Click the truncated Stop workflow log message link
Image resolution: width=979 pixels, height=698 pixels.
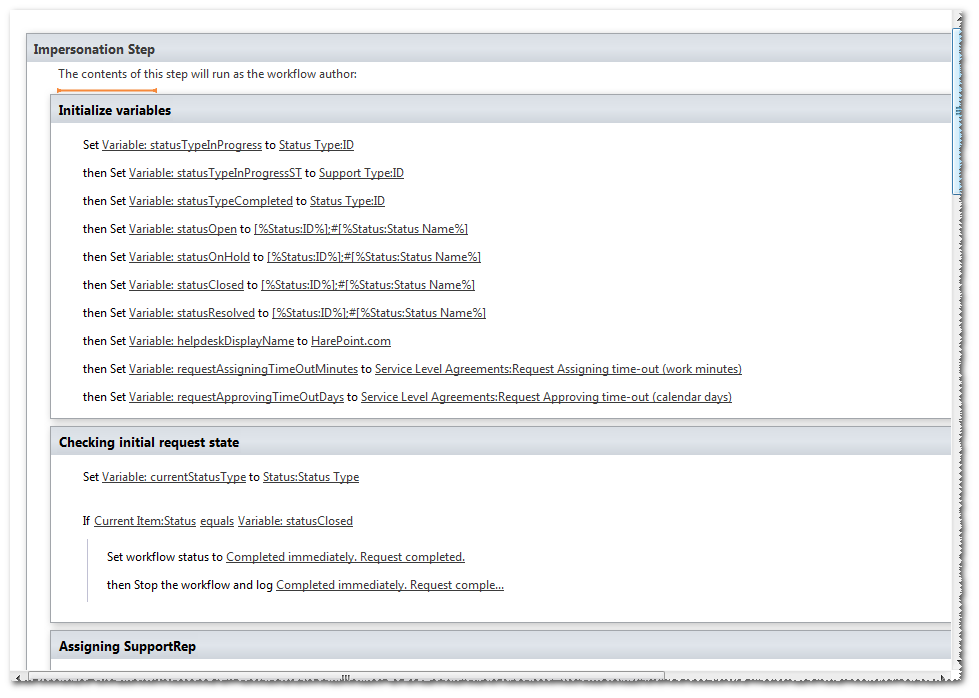point(389,585)
